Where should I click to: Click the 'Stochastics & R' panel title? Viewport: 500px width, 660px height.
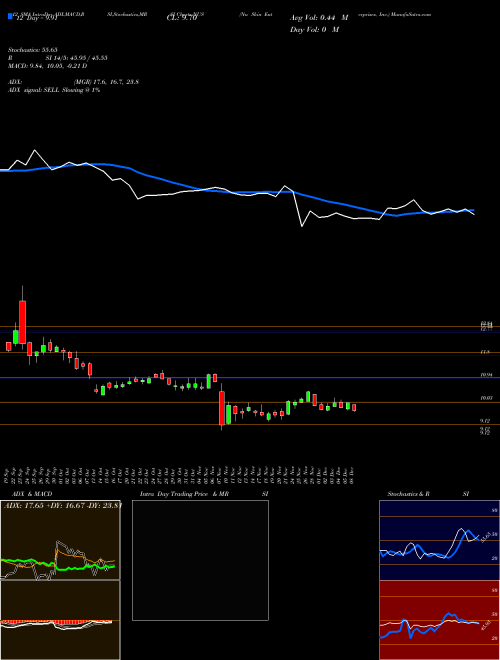409,494
